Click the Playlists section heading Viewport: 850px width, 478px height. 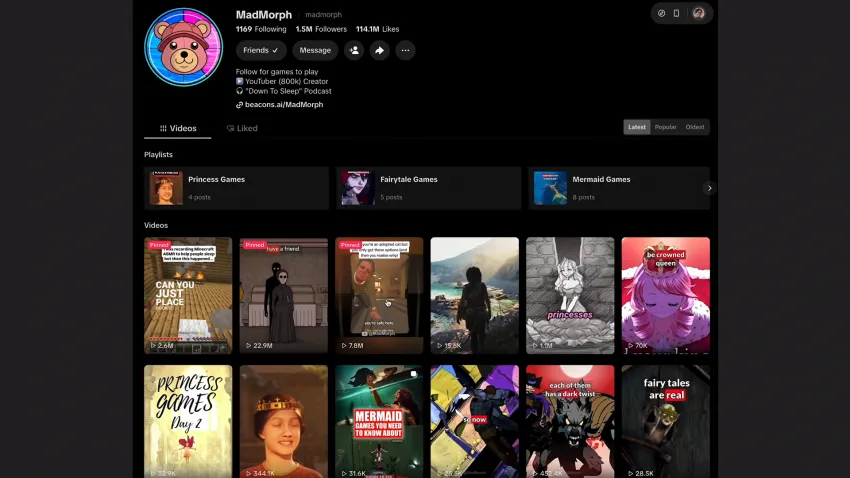(x=158, y=154)
